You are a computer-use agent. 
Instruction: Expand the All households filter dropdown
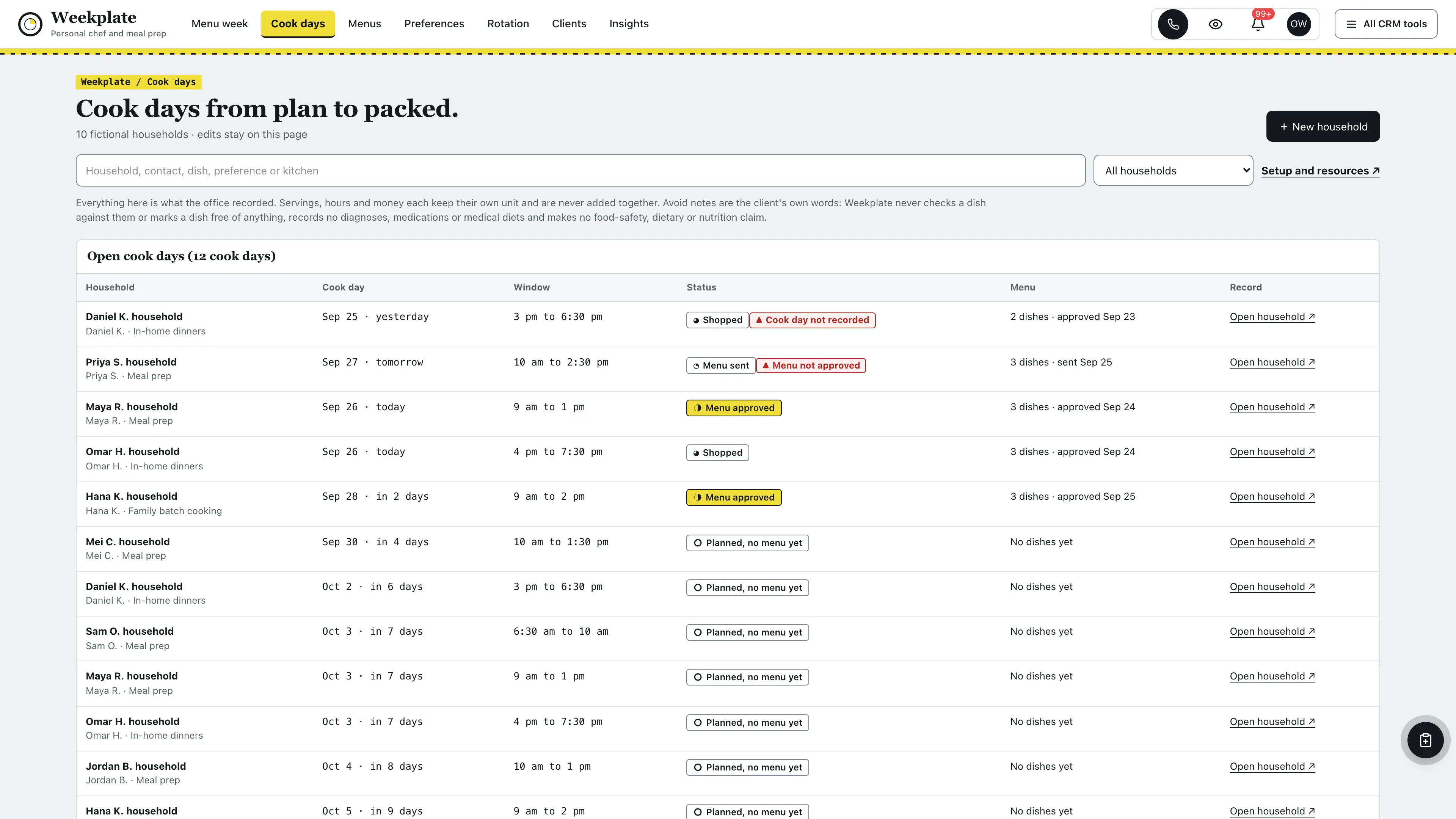(x=1173, y=171)
